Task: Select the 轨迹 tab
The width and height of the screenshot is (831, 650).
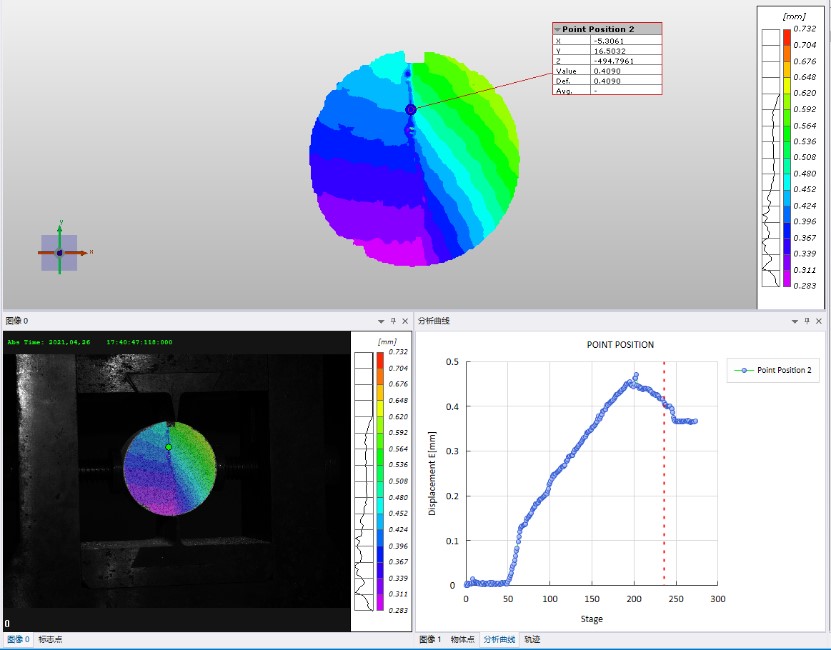Action: tap(532, 639)
